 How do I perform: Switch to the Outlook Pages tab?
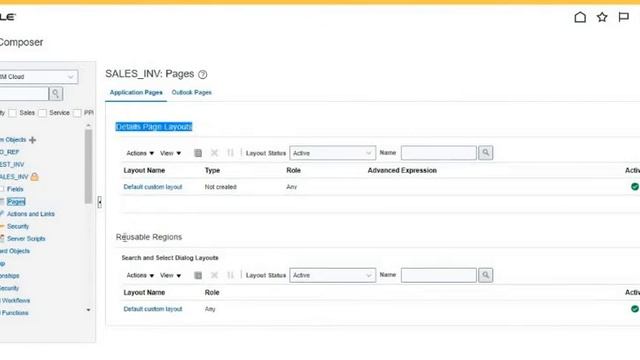[191, 93]
